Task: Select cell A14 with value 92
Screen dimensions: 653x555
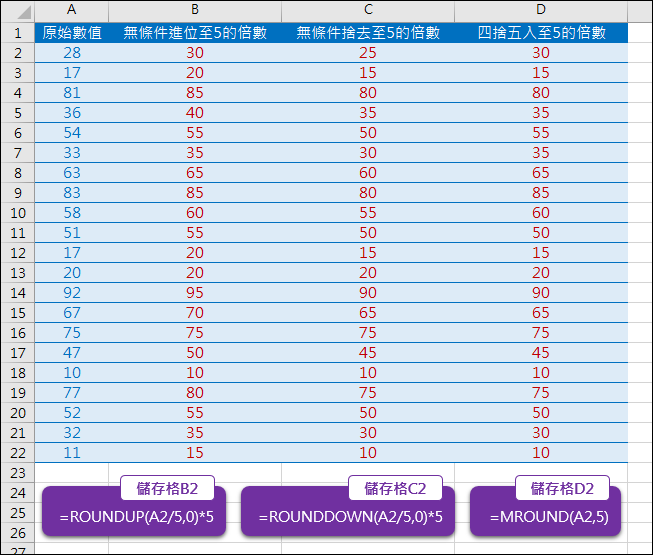Action: tap(72, 293)
